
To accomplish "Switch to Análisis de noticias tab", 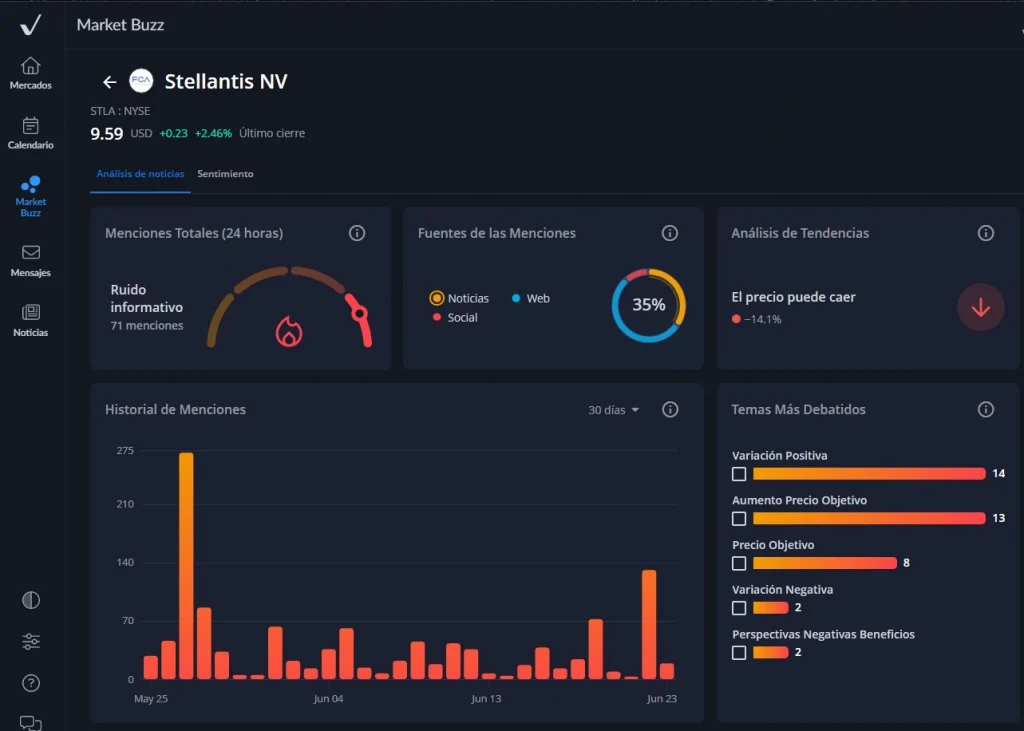I will pyautogui.click(x=140, y=174).
